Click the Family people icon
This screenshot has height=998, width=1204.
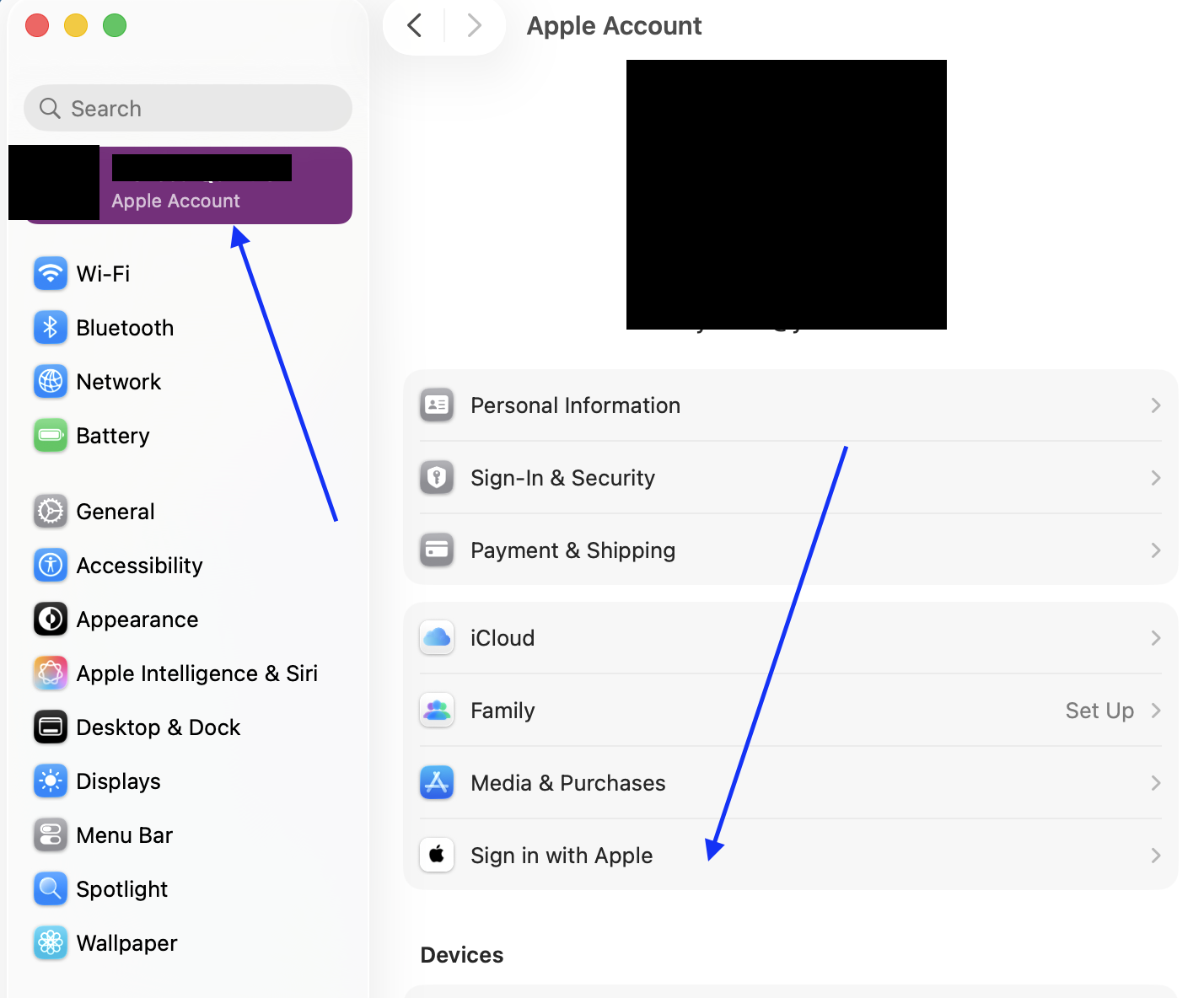(x=437, y=711)
